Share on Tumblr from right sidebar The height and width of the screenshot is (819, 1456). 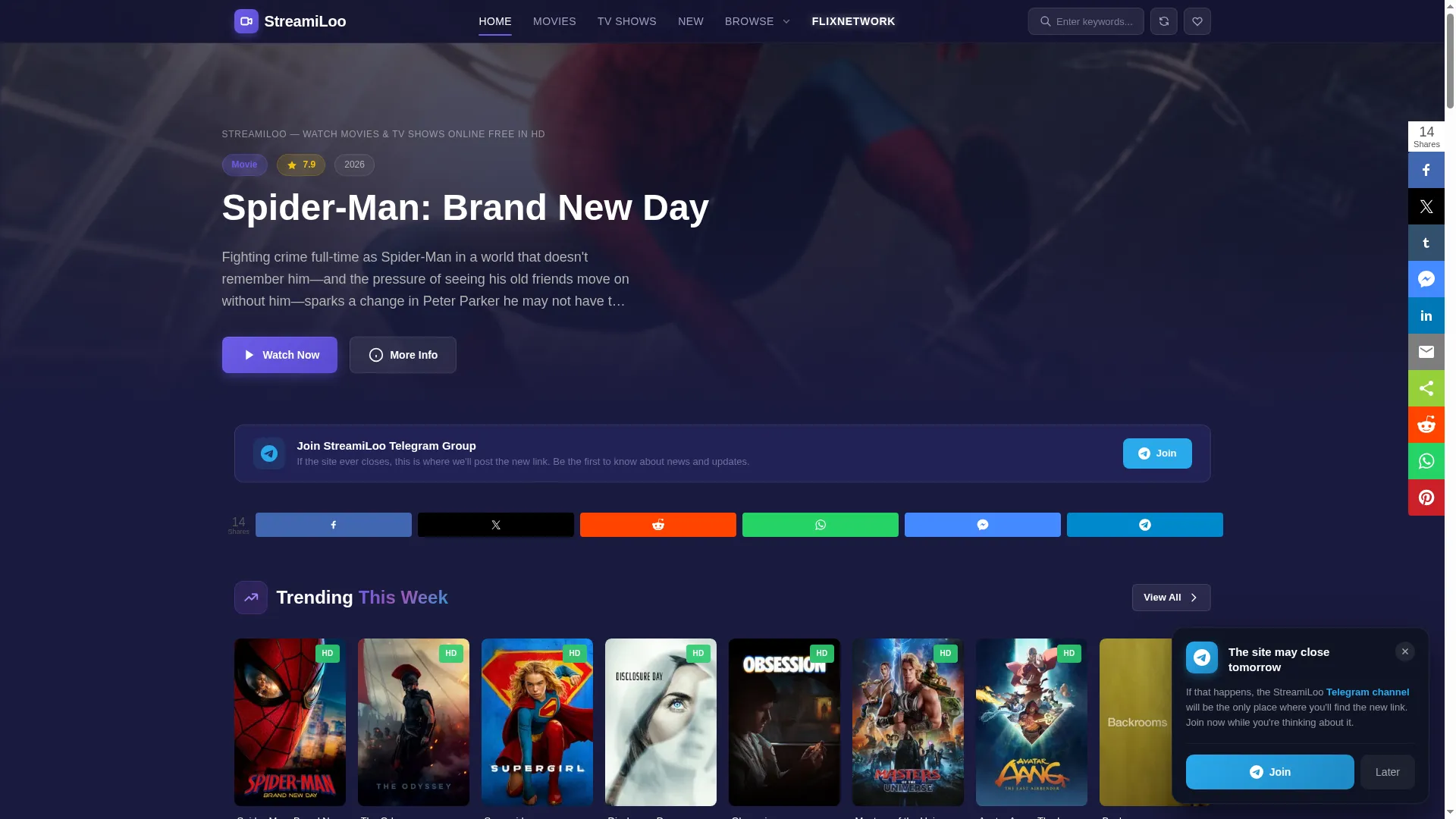coord(1426,243)
